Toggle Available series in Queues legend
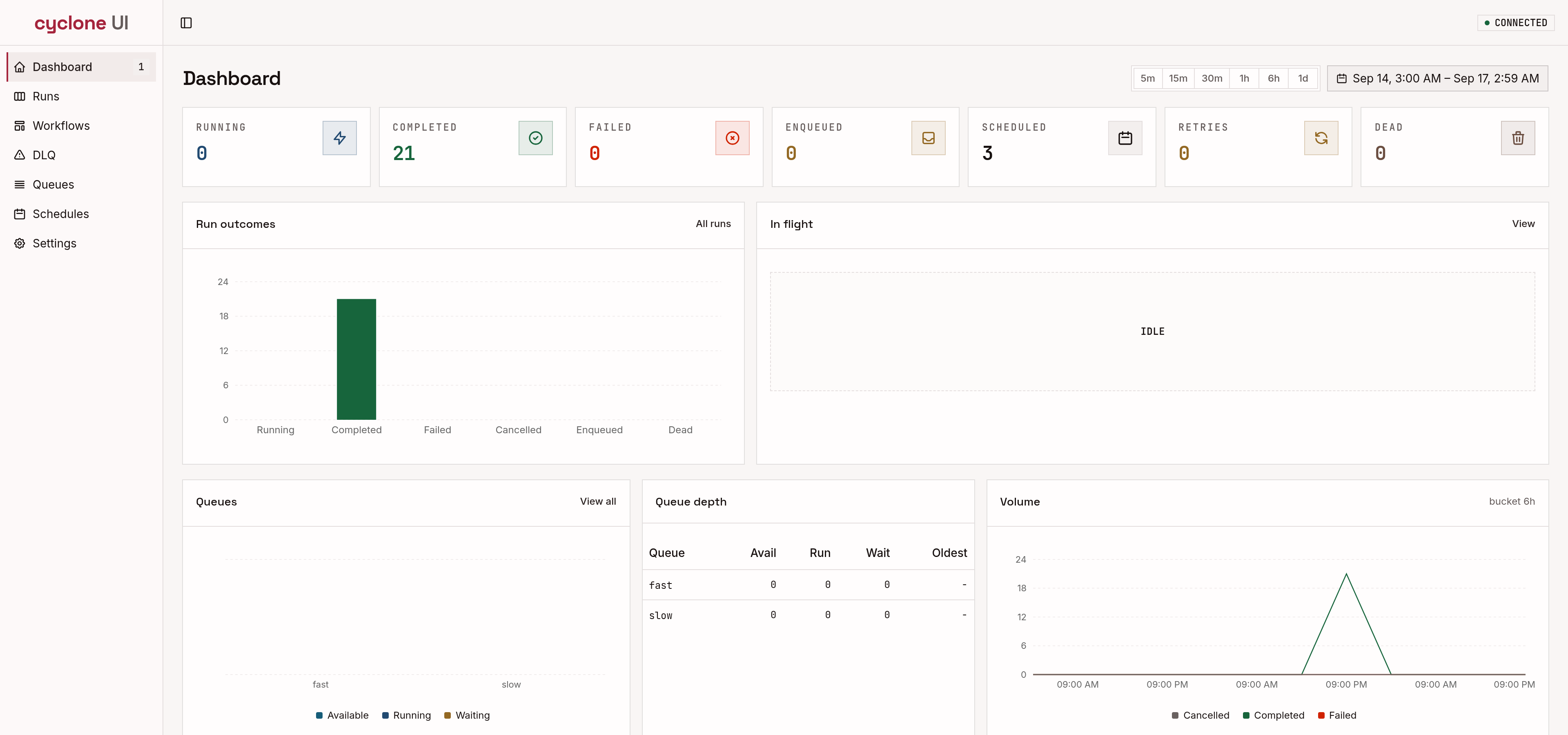The width and height of the screenshot is (1568, 735). pos(342,715)
